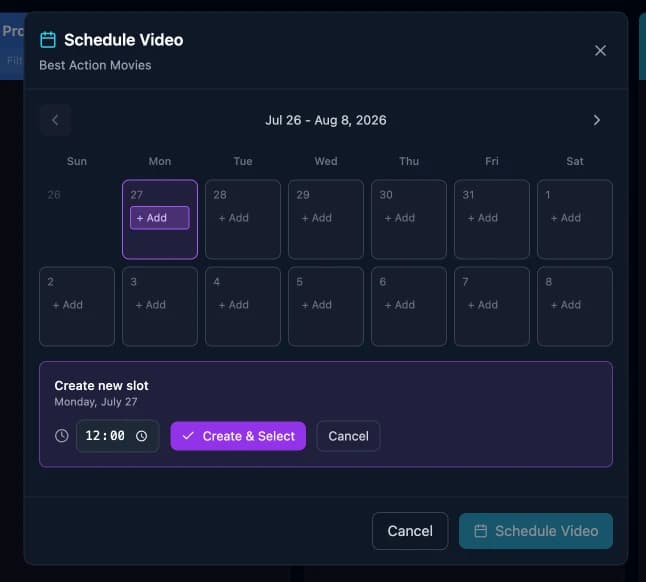Advance to next date range with right chevron
Image resolution: width=646 pixels, height=582 pixels.
[597, 120]
